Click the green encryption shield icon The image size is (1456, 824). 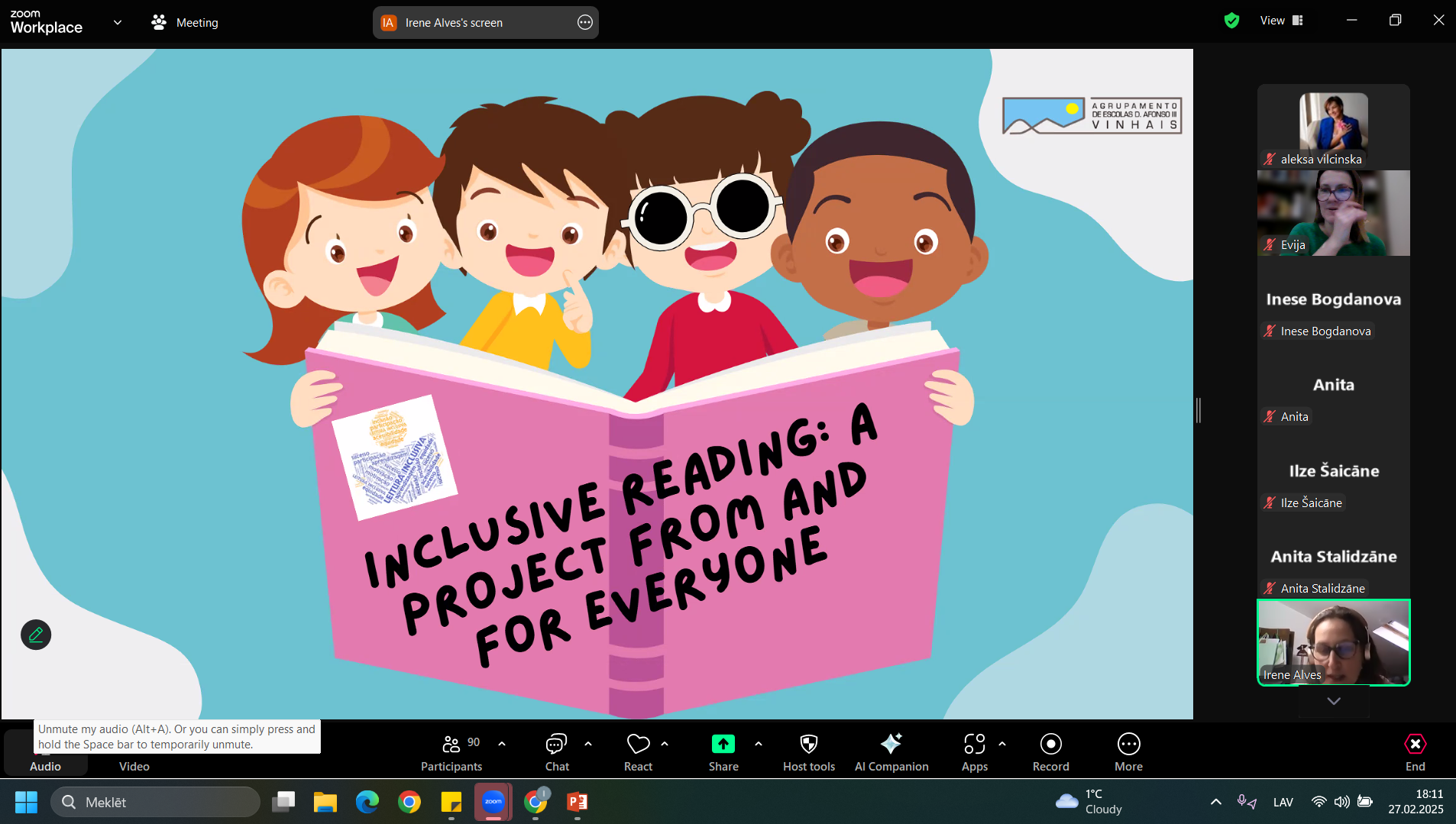click(x=1231, y=21)
